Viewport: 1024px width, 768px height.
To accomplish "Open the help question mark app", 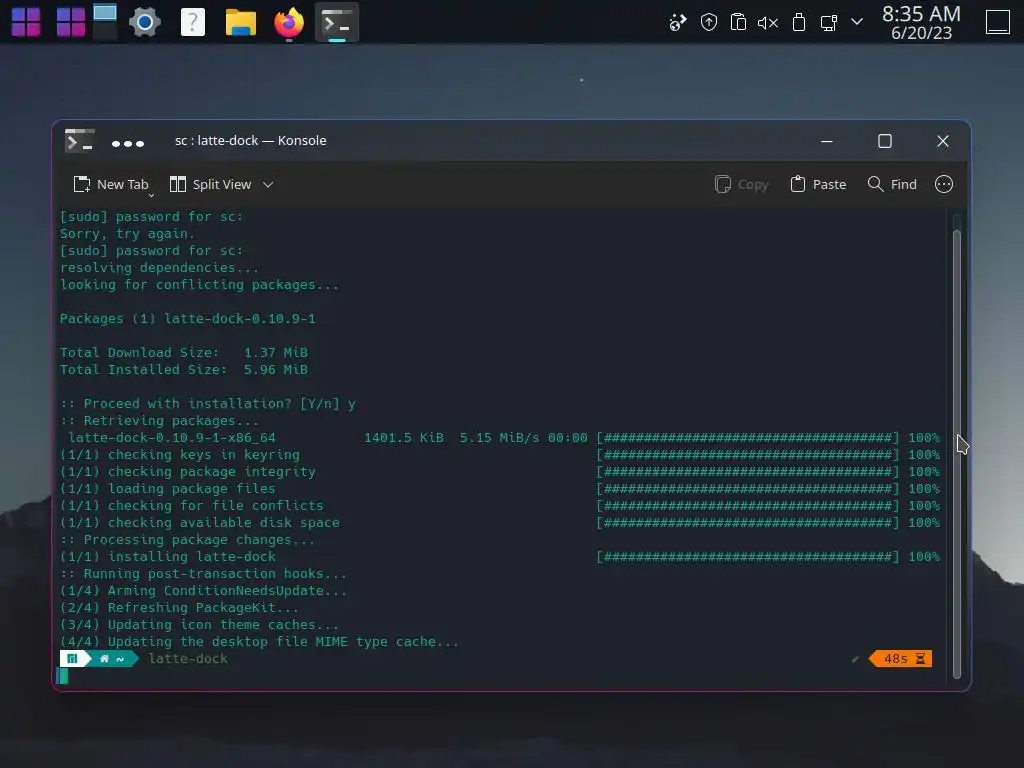I will tap(193, 22).
